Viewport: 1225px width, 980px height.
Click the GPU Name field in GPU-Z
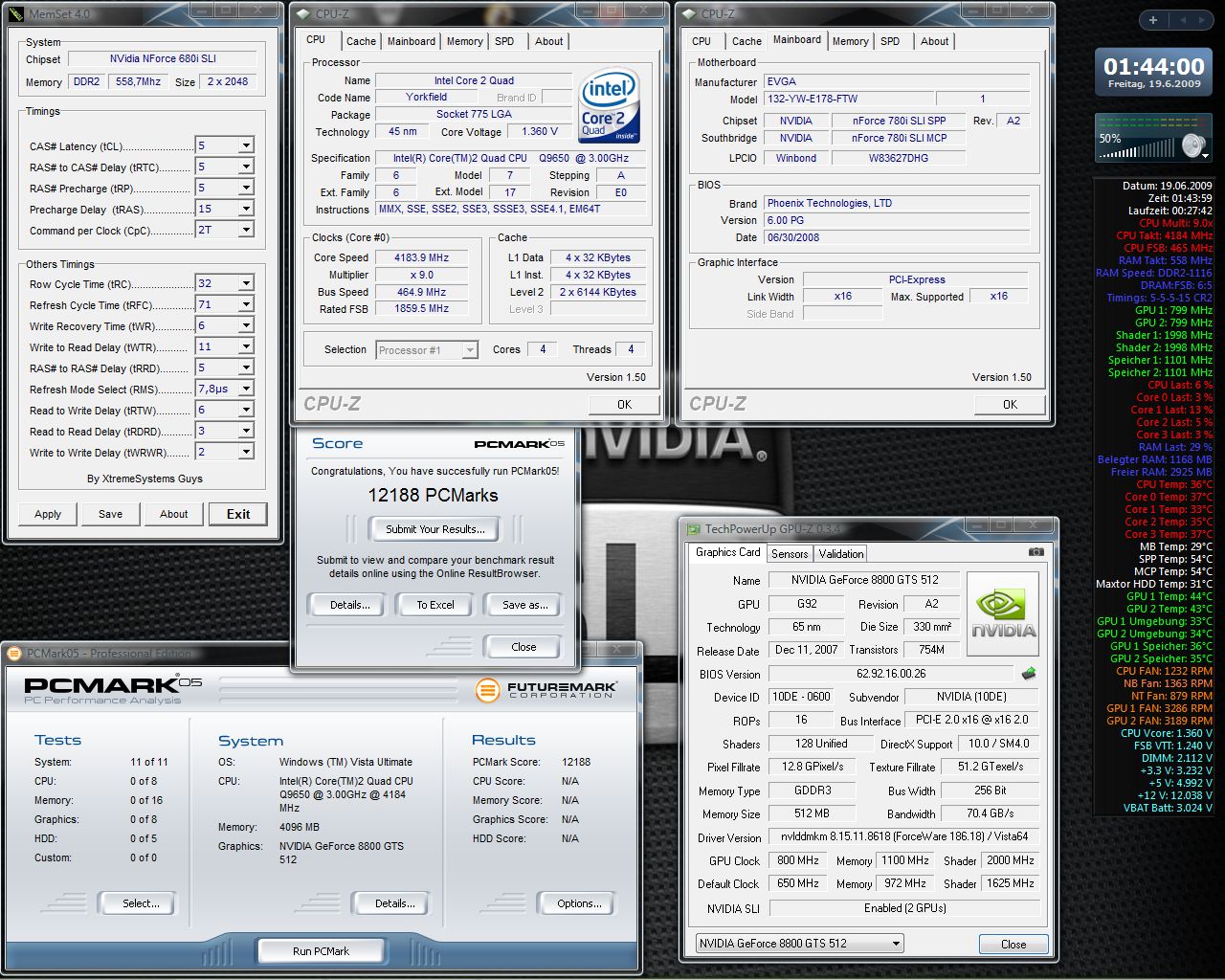click(864, 580)
